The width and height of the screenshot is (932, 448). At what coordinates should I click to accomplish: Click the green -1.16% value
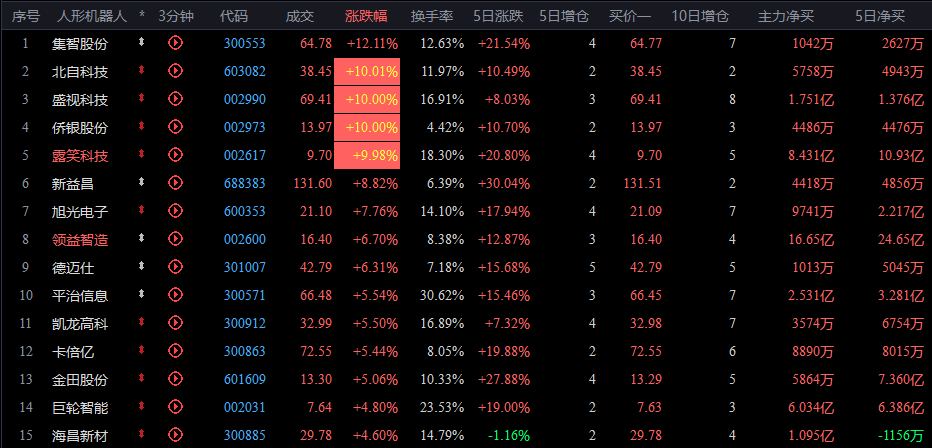[x=508, y=436]
